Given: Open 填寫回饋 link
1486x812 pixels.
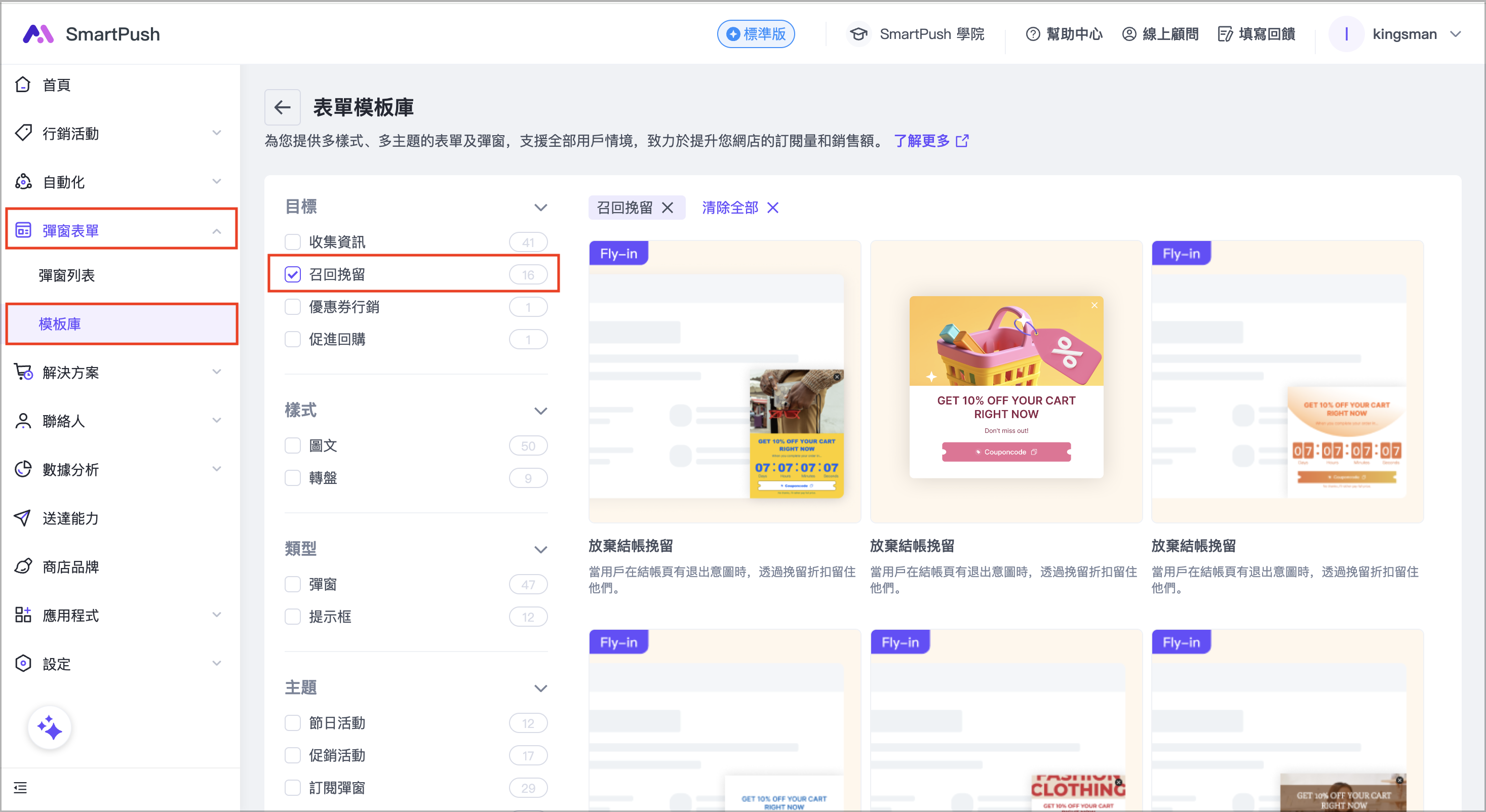Looking at the screenshot, I should tap(1267, 34).
